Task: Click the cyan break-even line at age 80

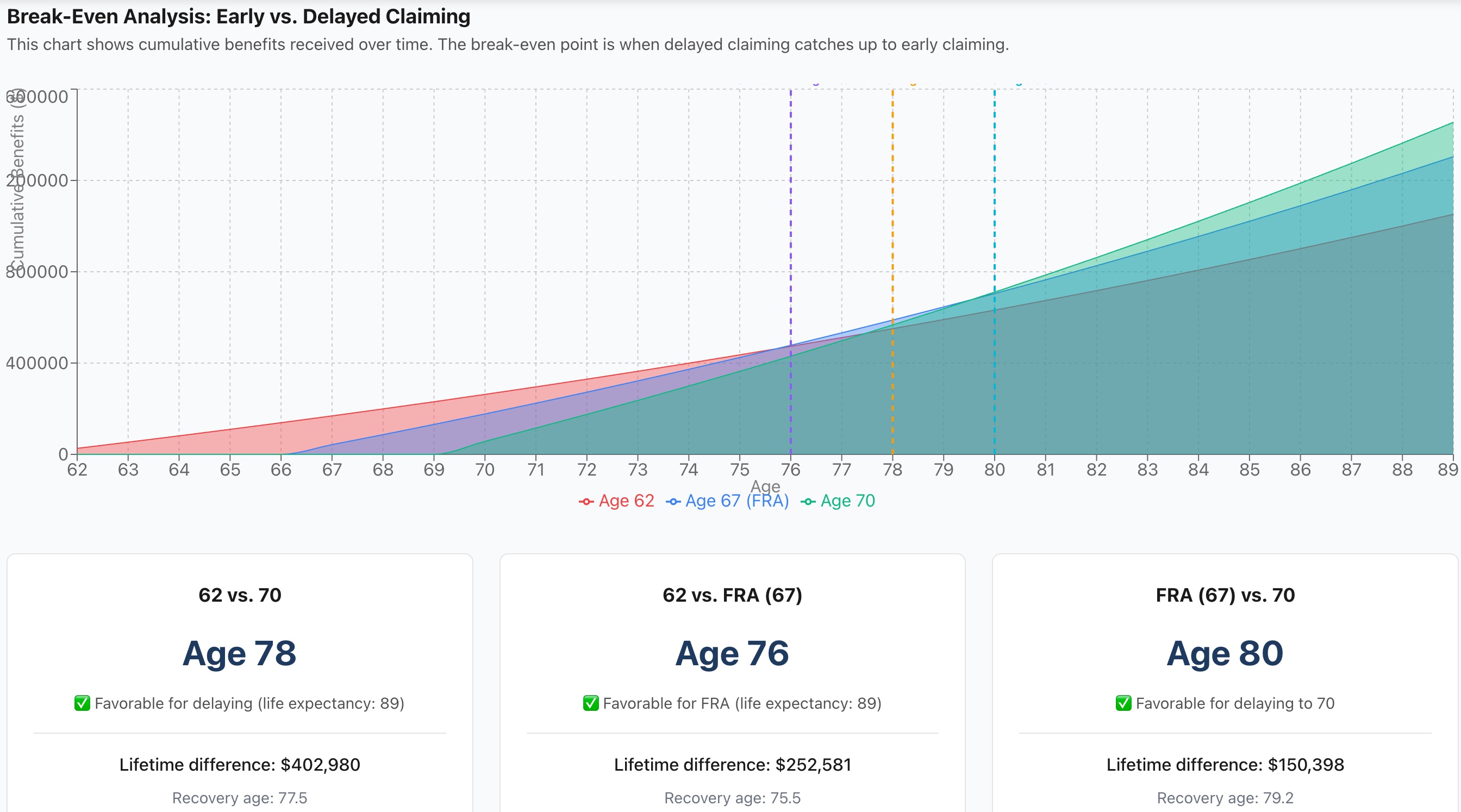Action: (994, 271)
